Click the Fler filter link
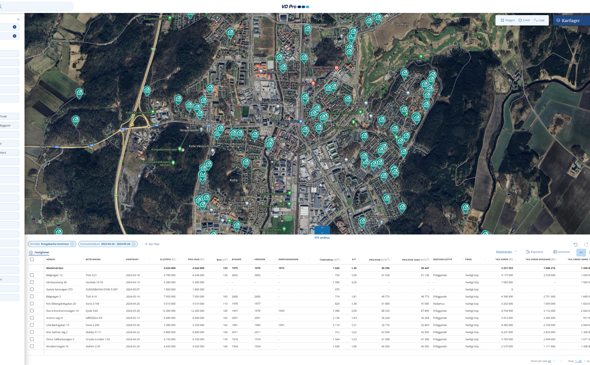The height and width of the screenshot is (365, 590). (152, 244)
